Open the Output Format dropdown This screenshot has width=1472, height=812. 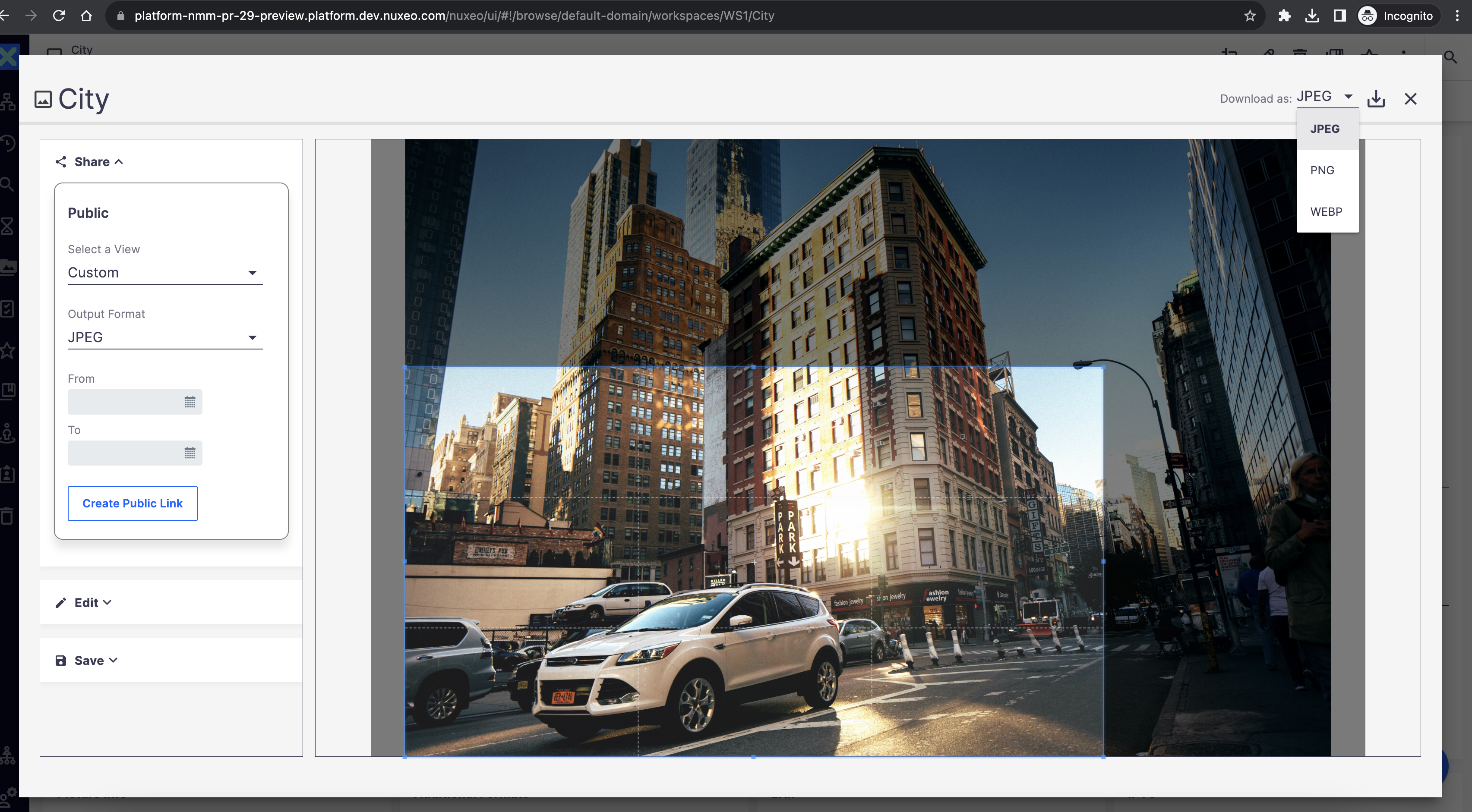pos(164,337)
